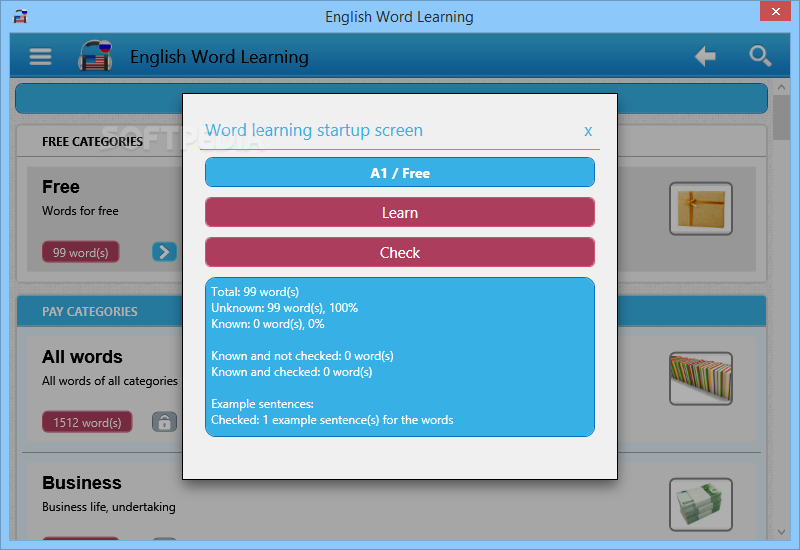The width and height of the screenshot is (800, 550).
Task: Click the Check button
Action: coord(399,252)
